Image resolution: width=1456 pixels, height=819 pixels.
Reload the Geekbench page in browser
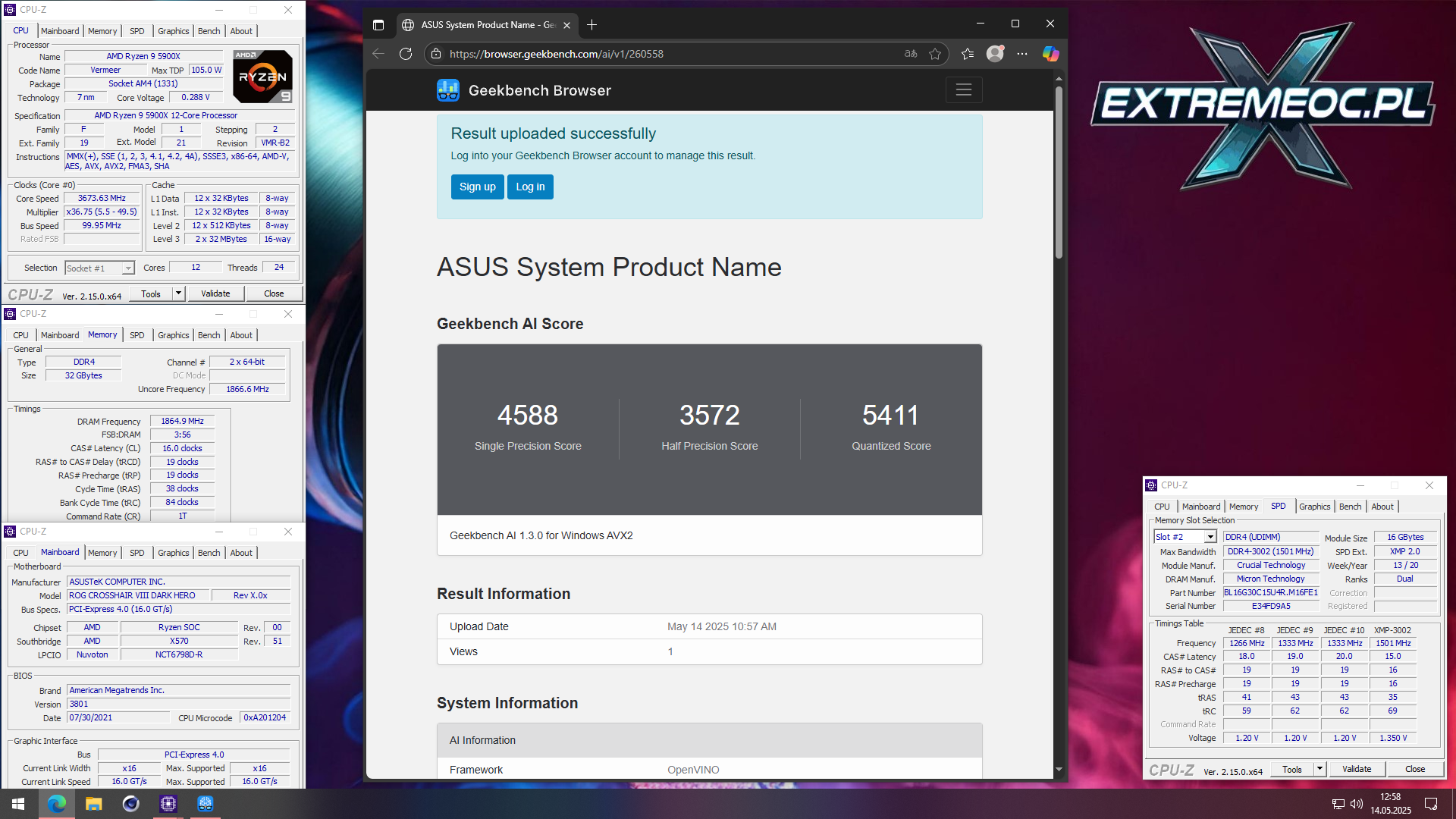point(406,54)
